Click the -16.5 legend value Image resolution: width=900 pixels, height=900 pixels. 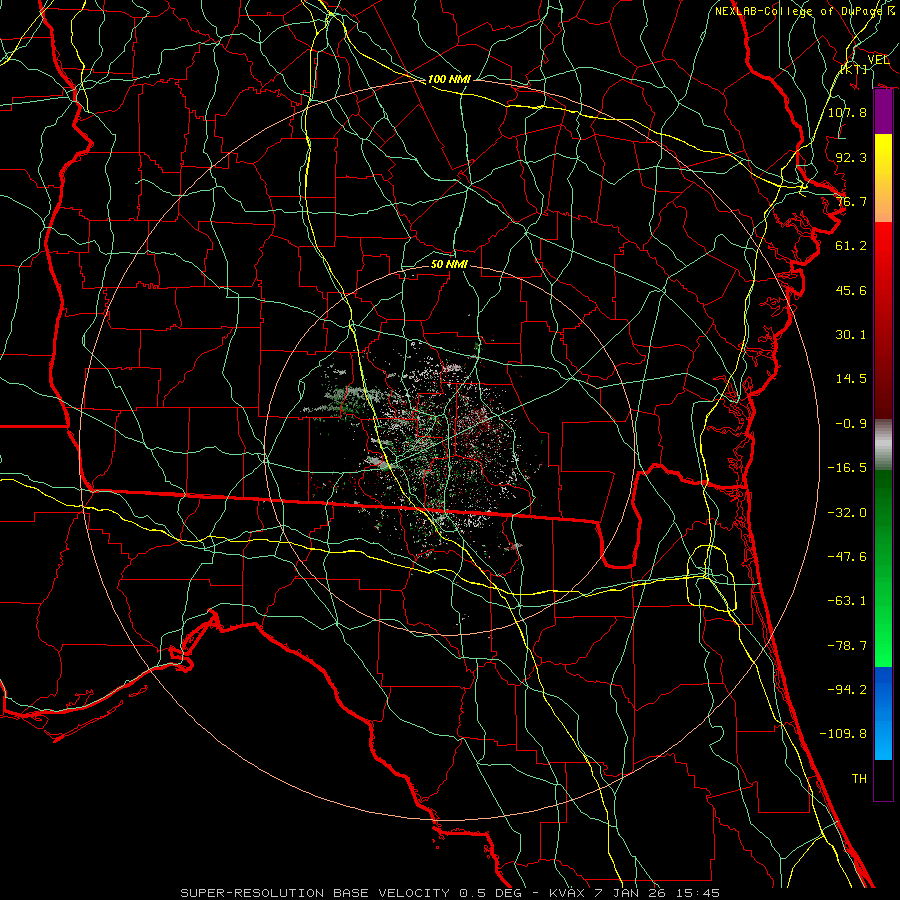pos(847,468)
